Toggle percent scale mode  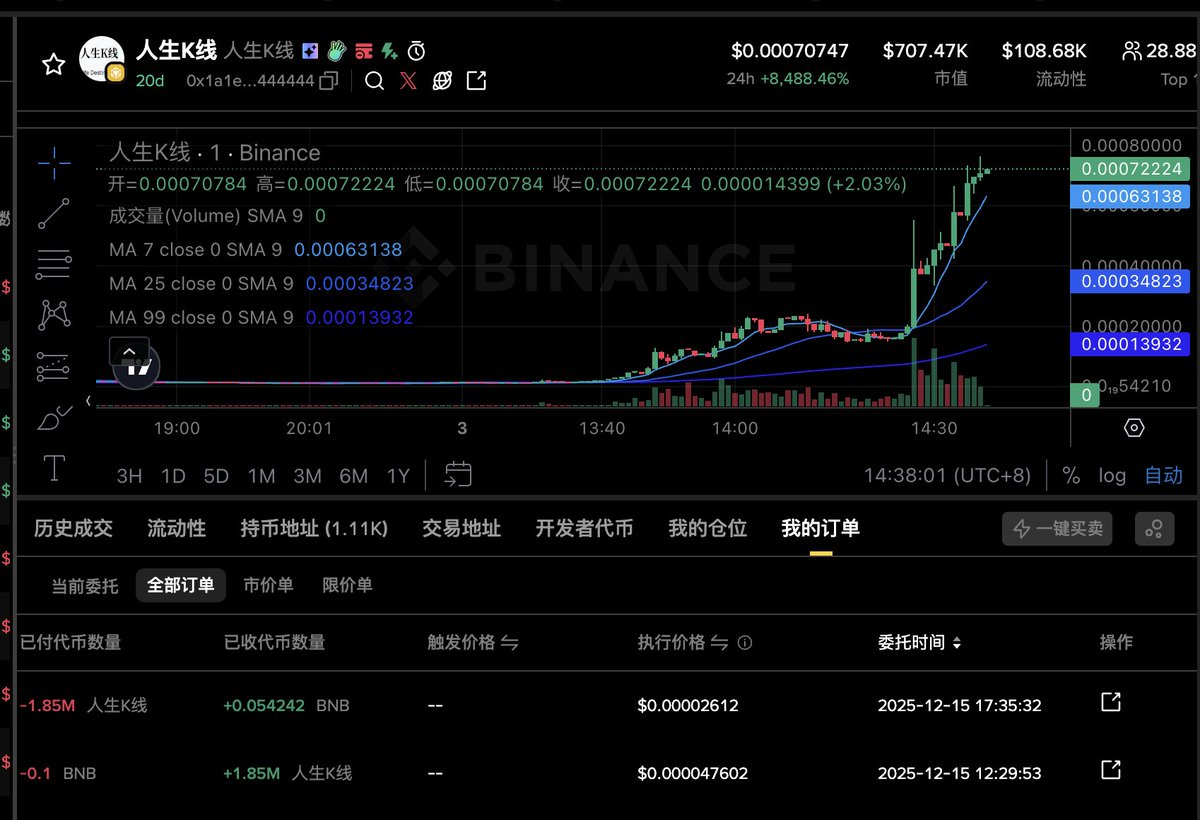point(1071,476)
